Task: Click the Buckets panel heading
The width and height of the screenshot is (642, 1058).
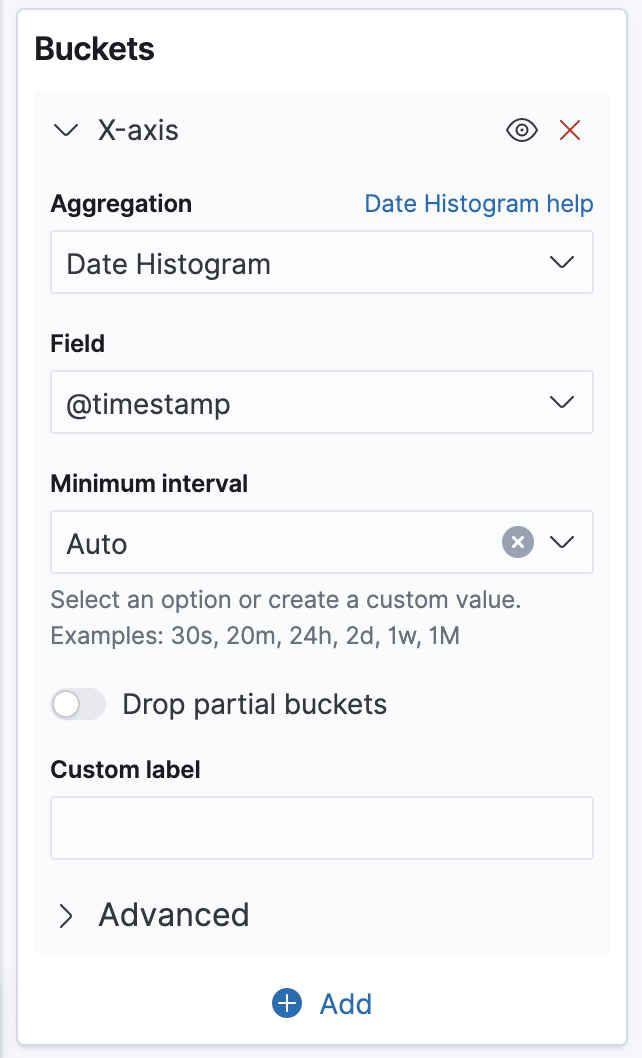Action: tap(94, 49)
